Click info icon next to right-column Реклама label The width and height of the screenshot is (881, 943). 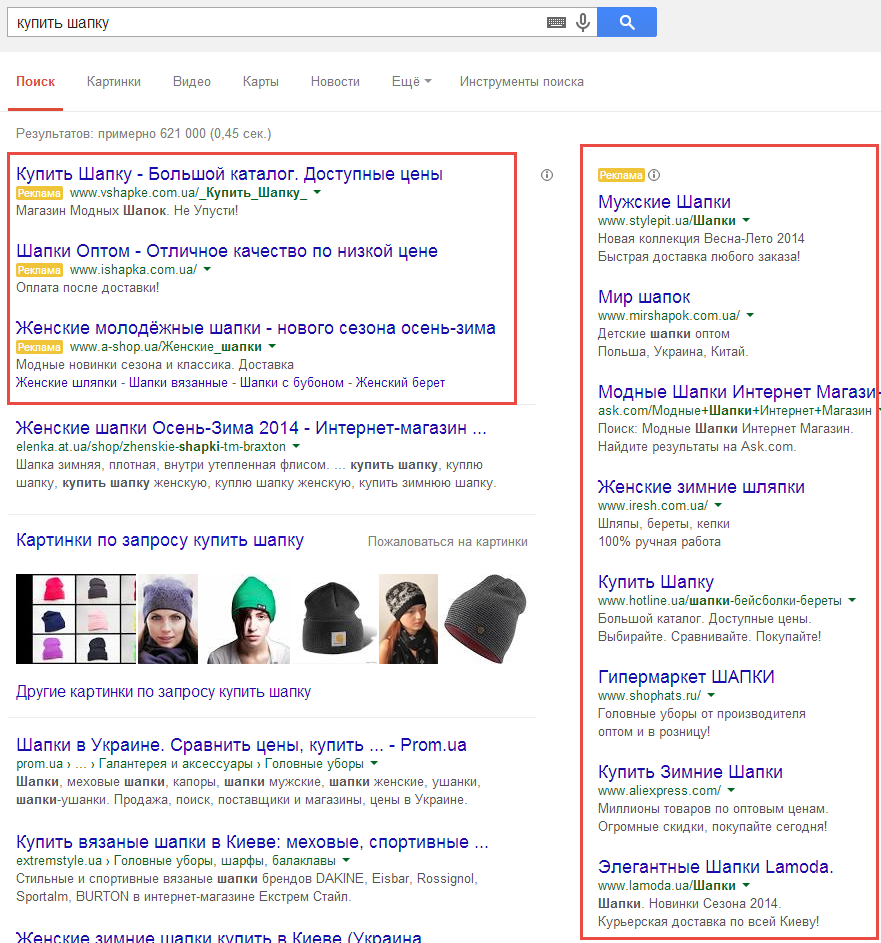(654, 175)
